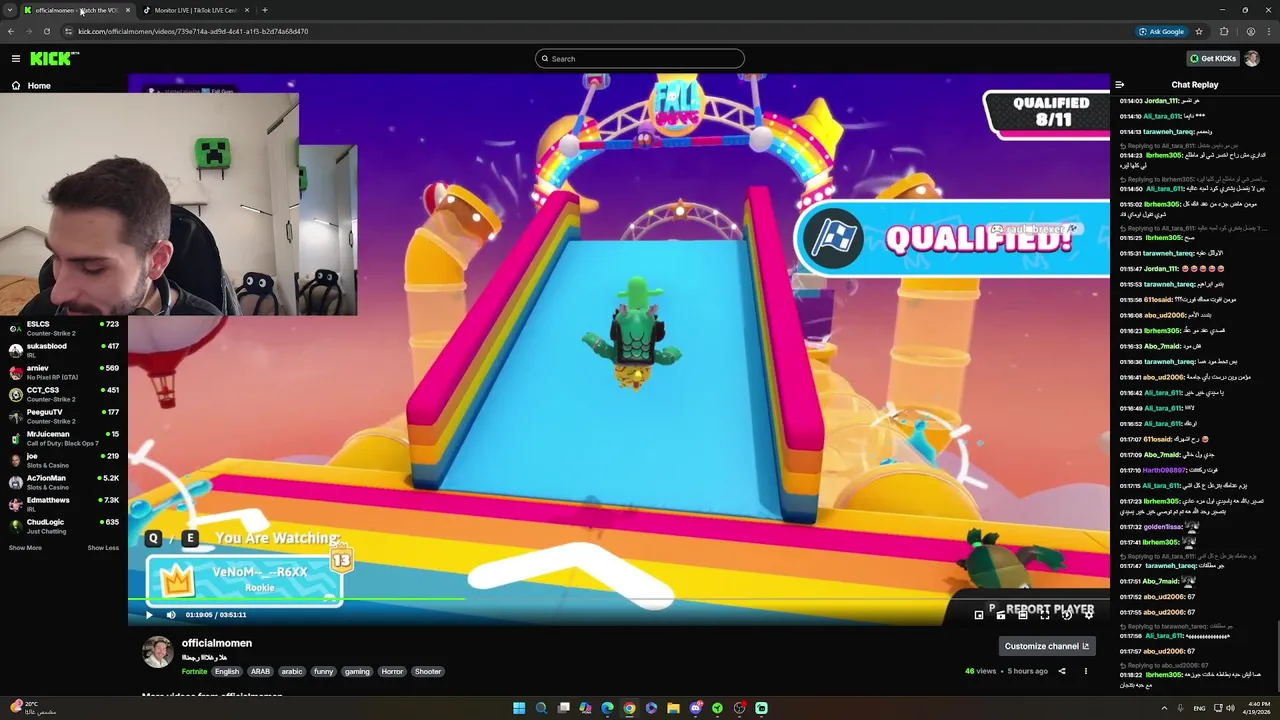Close the officialmomen browser tab
The image size is (1280, 720).
(127, 10)
